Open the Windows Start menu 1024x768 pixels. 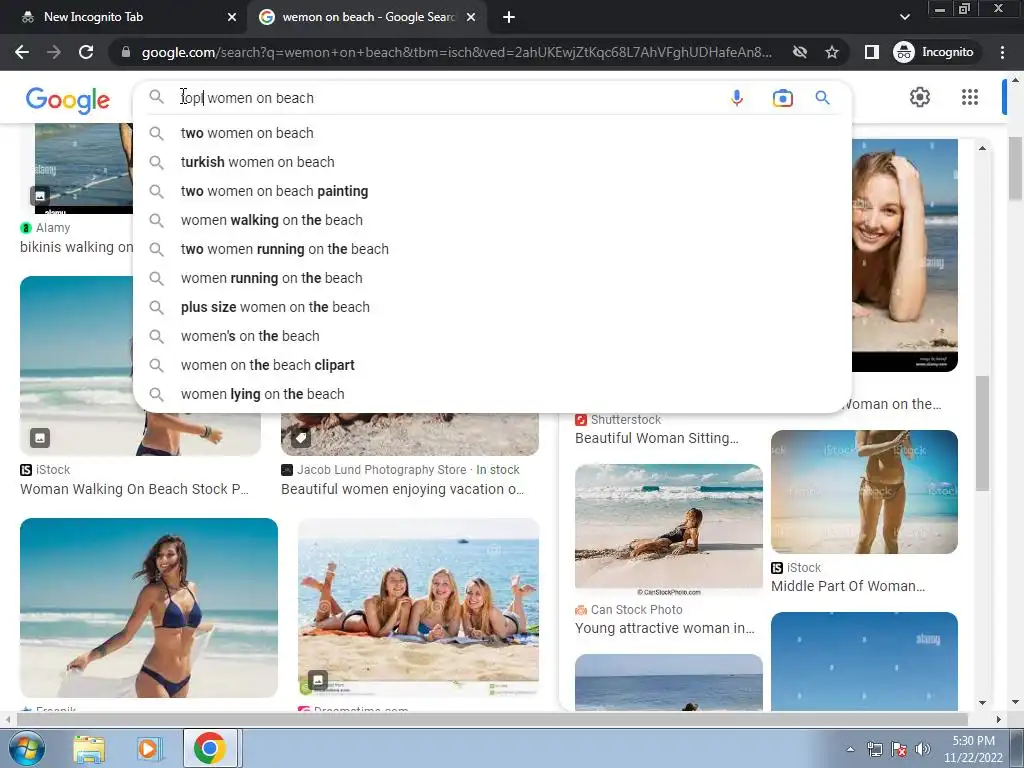(x=26, y=748)
